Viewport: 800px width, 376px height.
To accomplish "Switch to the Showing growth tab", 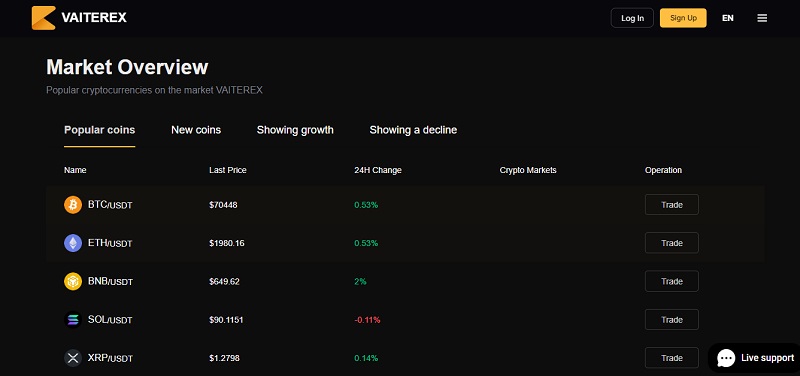I will pos(295,130).
